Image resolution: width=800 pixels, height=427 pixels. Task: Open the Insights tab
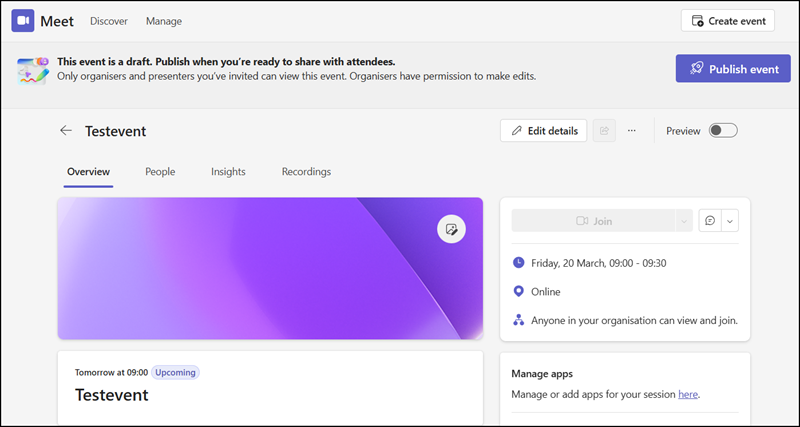[x=228, y=172]
